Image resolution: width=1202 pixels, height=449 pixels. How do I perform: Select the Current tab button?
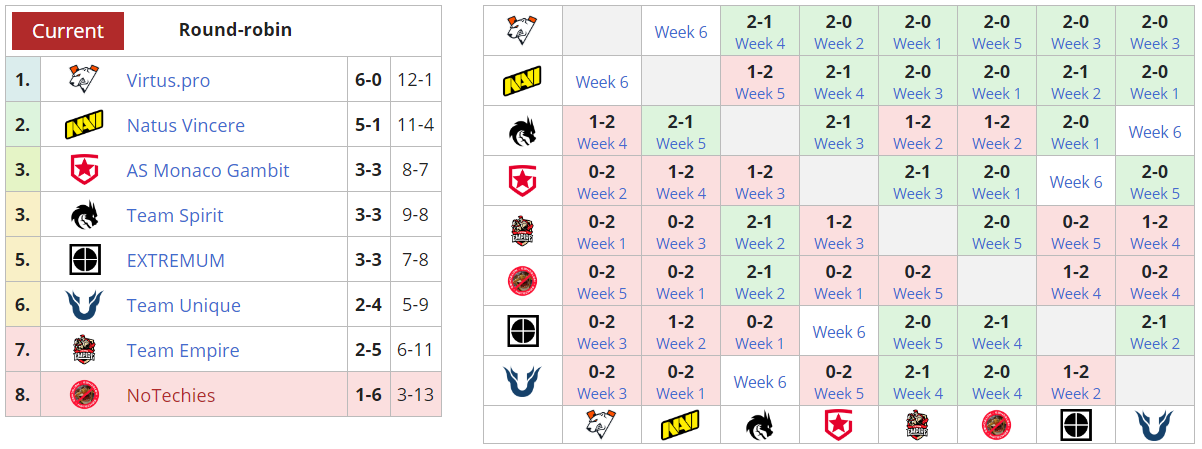68,31
